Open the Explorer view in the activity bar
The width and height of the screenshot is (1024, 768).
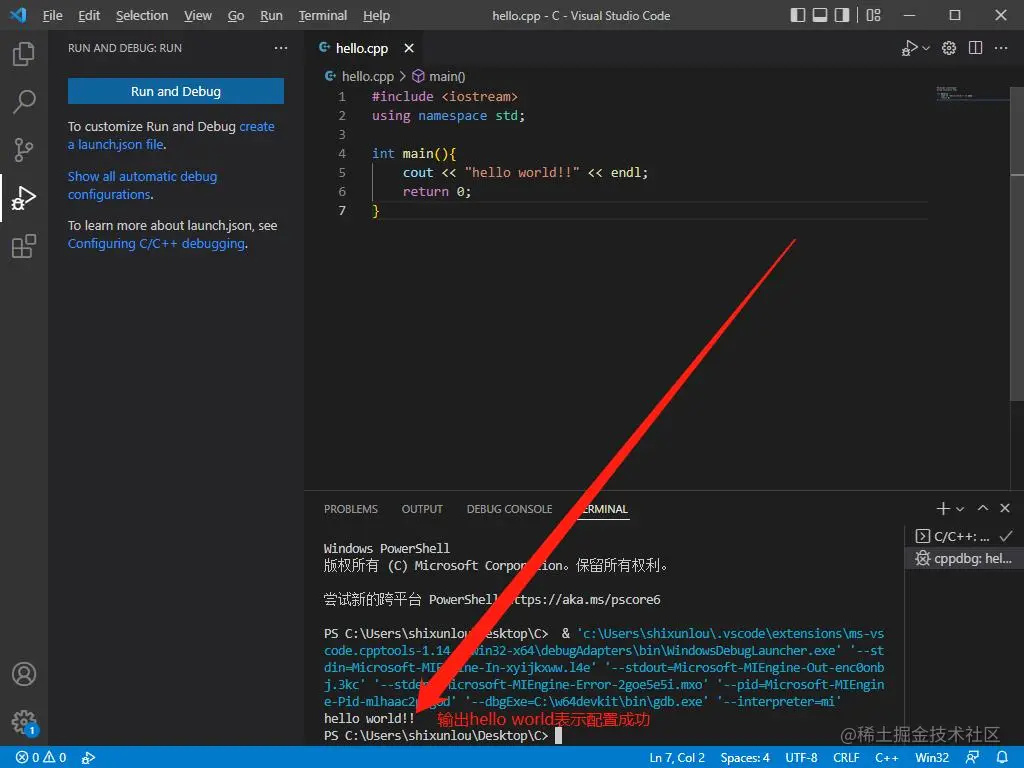[24, 53]
